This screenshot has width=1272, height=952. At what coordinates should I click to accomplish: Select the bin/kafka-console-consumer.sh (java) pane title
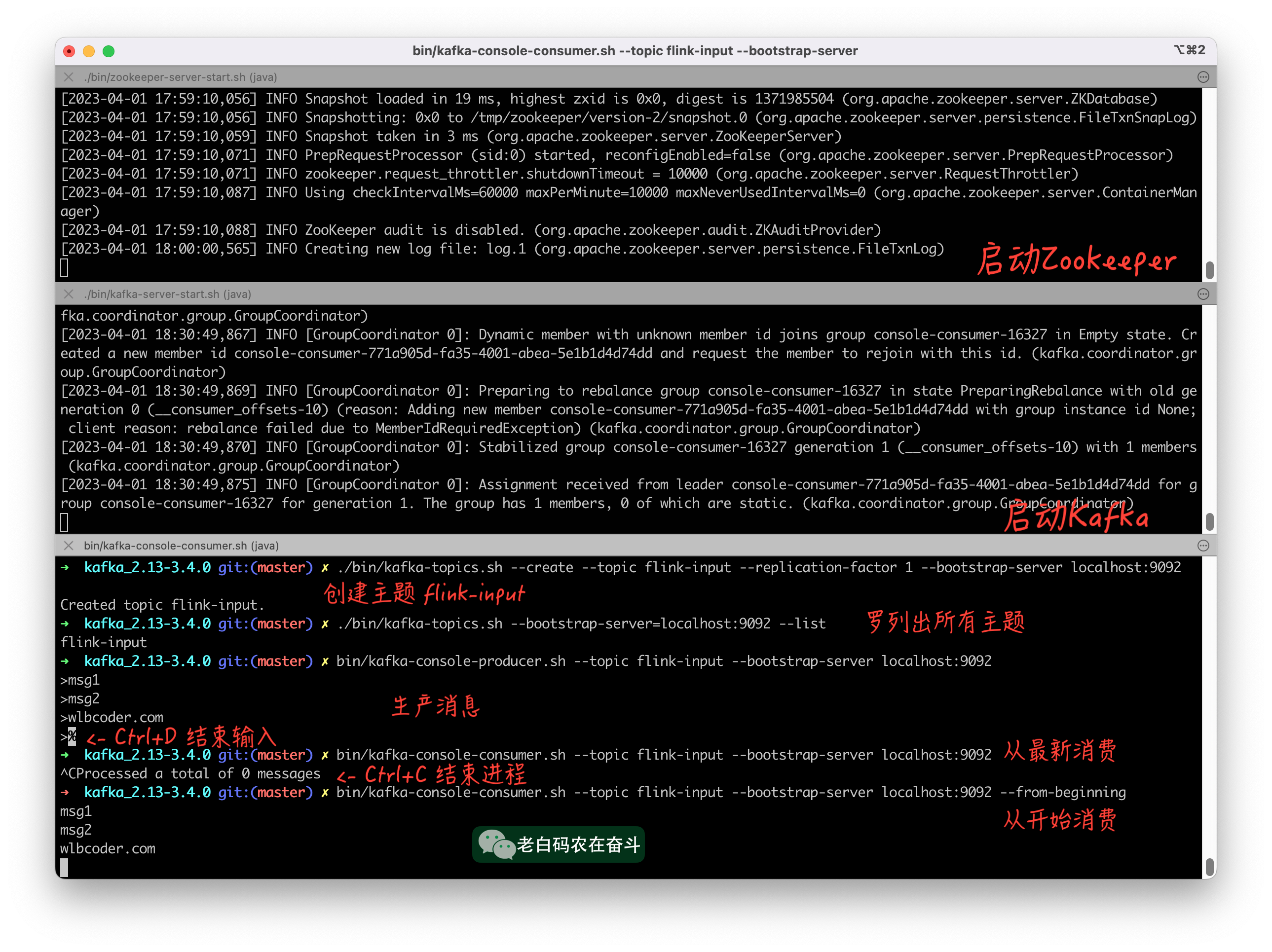pos(181,545)
